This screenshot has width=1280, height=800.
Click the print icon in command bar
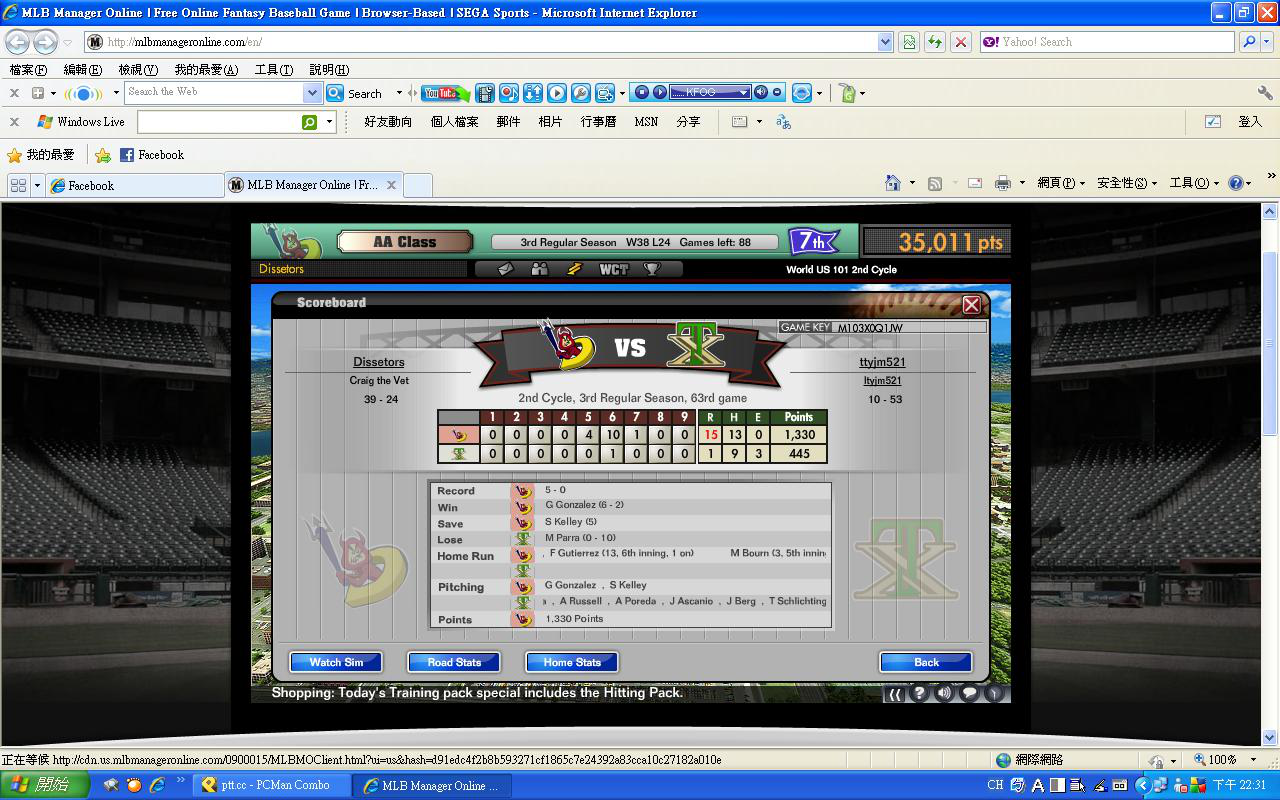(x=1002, y=183)
